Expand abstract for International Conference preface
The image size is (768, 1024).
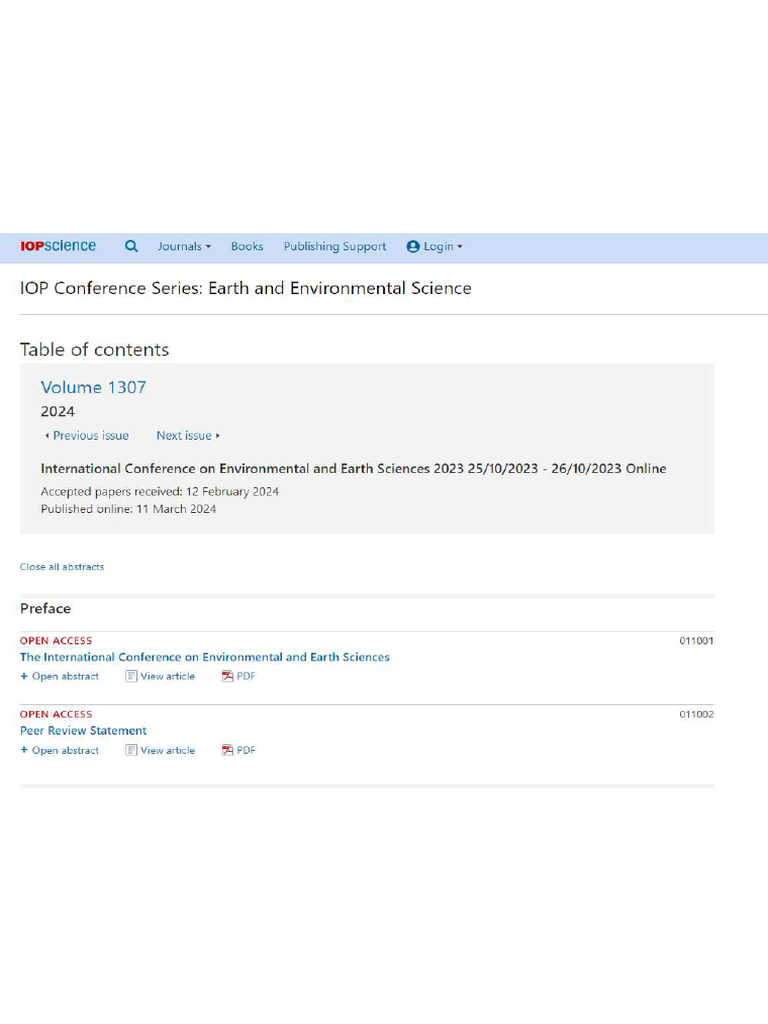[x=60, y=676]
